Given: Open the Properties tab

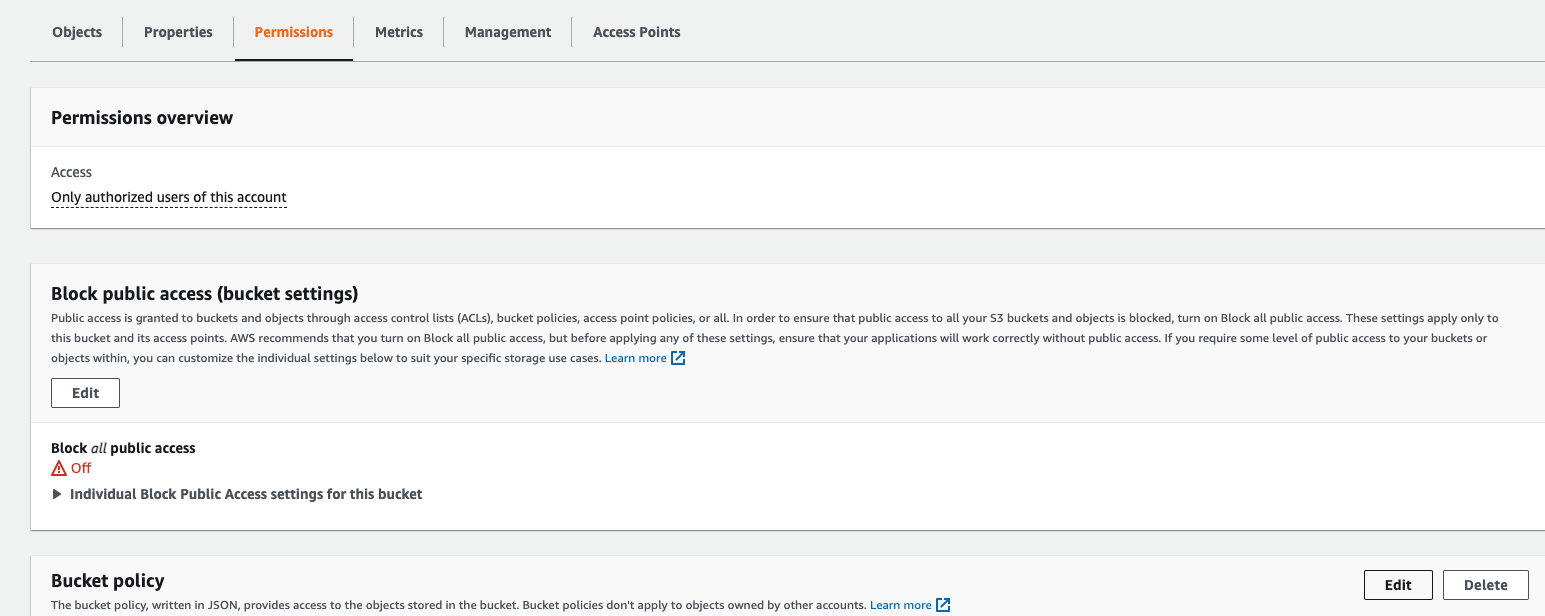Looking at the screenshot, I should point(177,31).
